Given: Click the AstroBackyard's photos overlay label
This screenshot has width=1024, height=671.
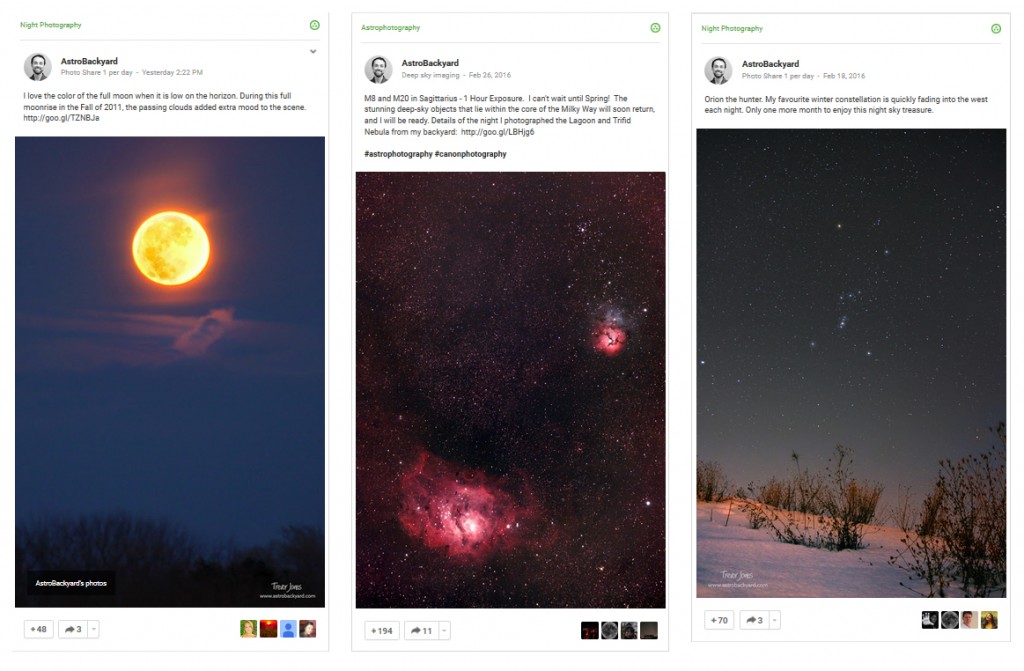Looking at the screenshot, I should click(x=71, y=583).
